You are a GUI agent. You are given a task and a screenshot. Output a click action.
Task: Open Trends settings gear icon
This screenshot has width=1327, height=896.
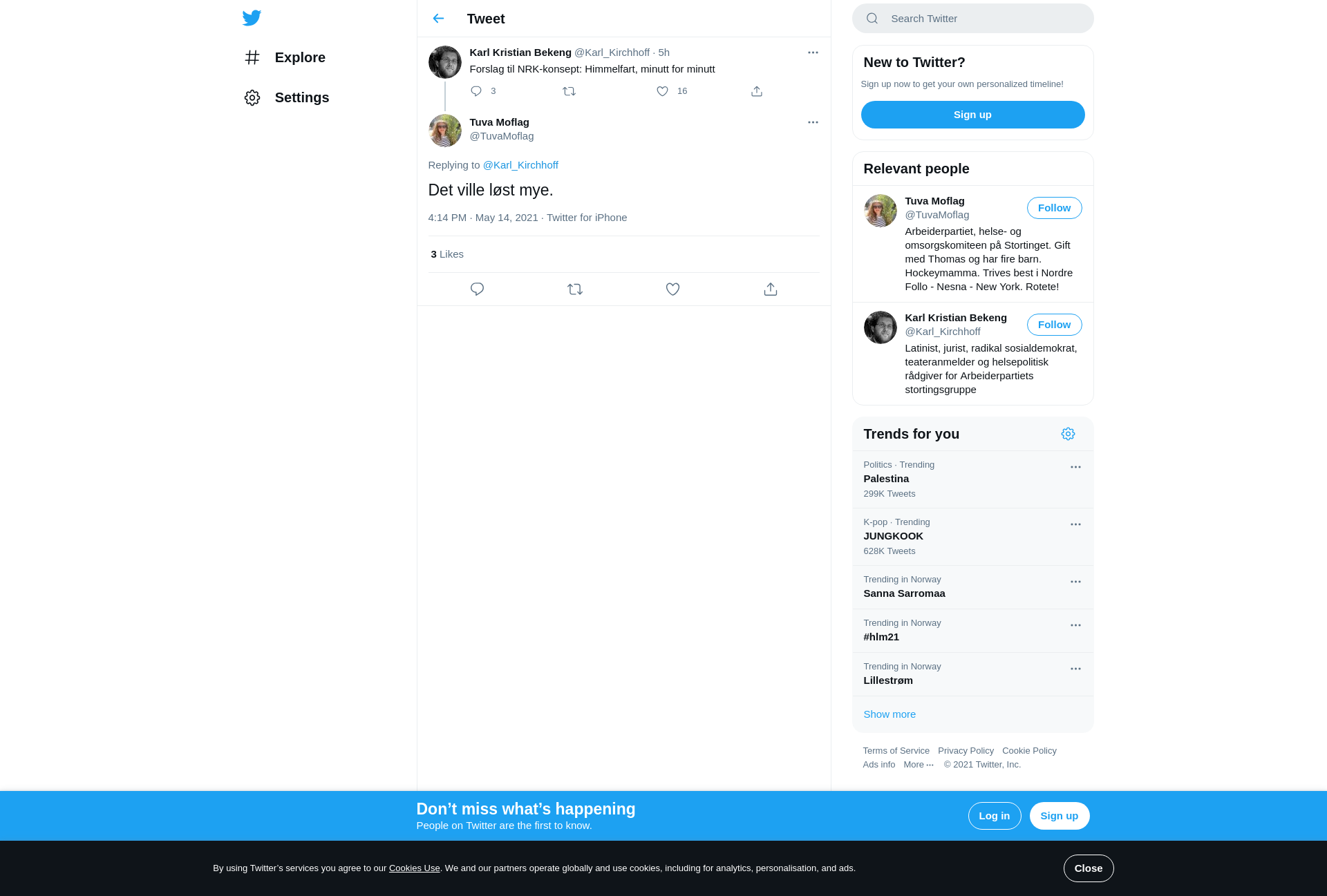[x=1068, y=434]
